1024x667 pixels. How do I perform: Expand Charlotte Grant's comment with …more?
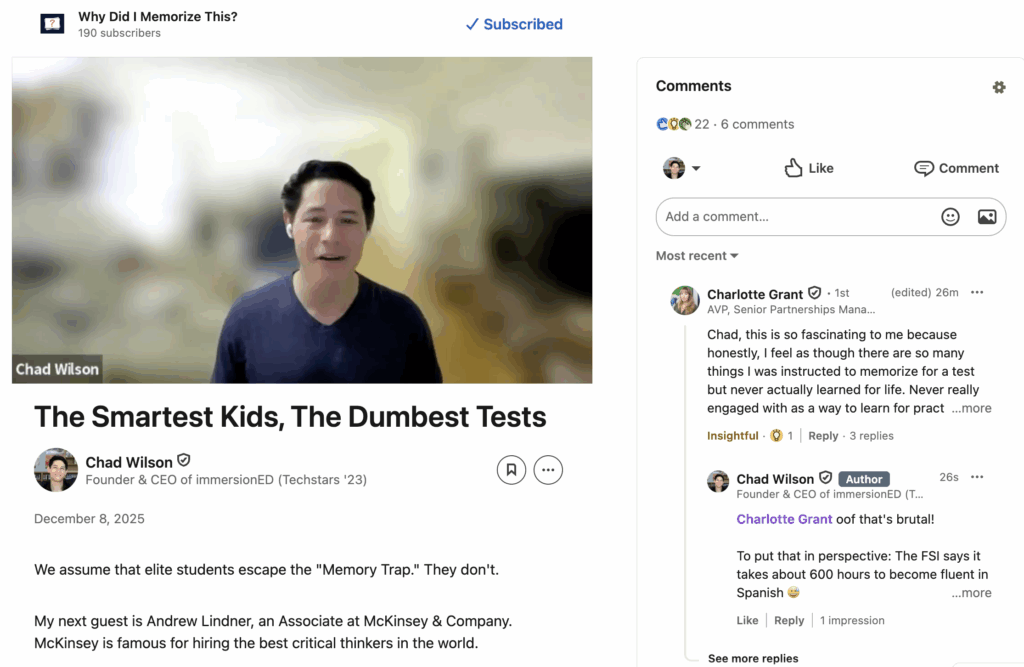[x=971, y=408]
